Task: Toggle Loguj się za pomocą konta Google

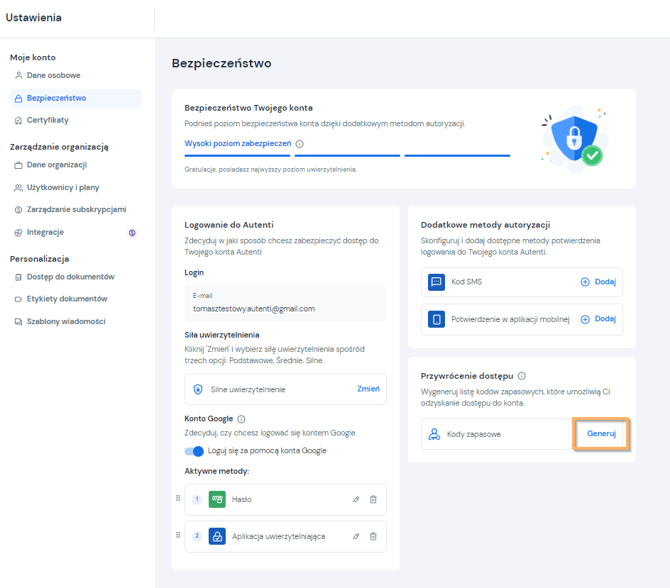Action: coord(194,451)
